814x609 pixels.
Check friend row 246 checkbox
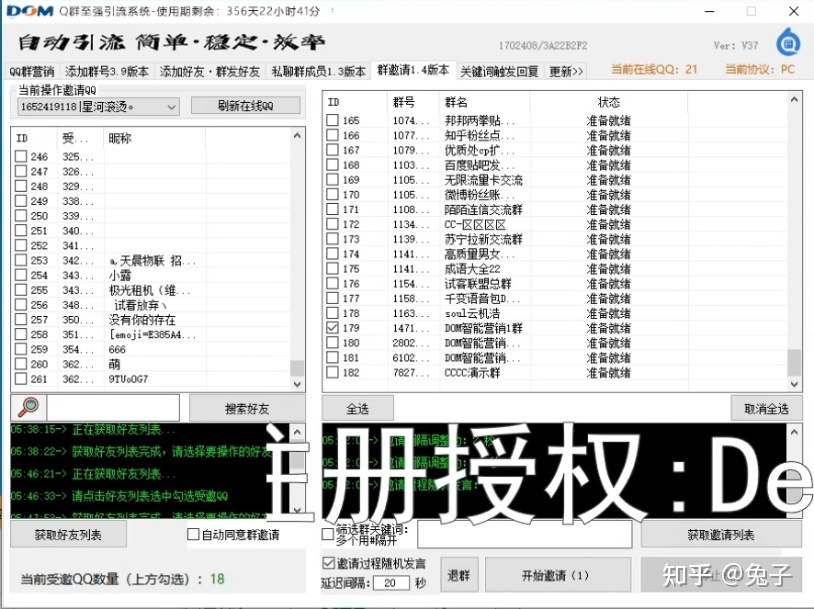click(21, 156)
